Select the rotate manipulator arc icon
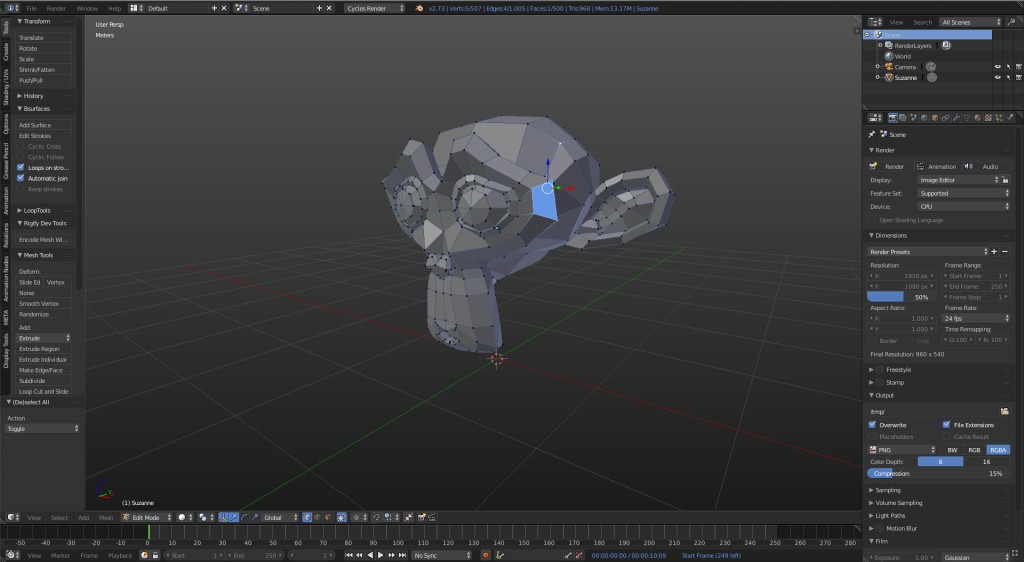 click(244, 517)
